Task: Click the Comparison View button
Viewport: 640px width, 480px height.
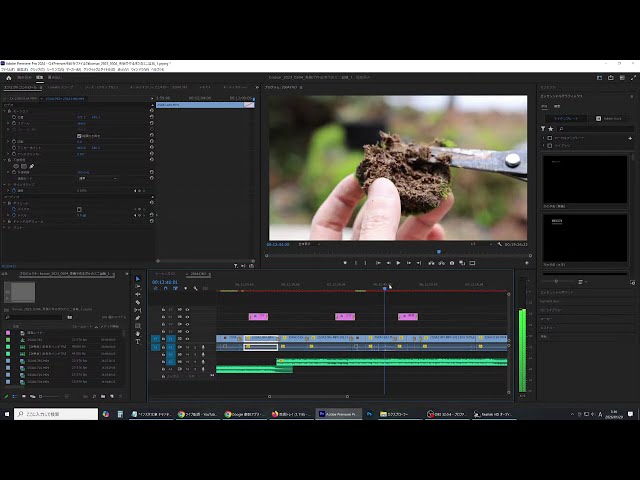Action: coord(462,263)
